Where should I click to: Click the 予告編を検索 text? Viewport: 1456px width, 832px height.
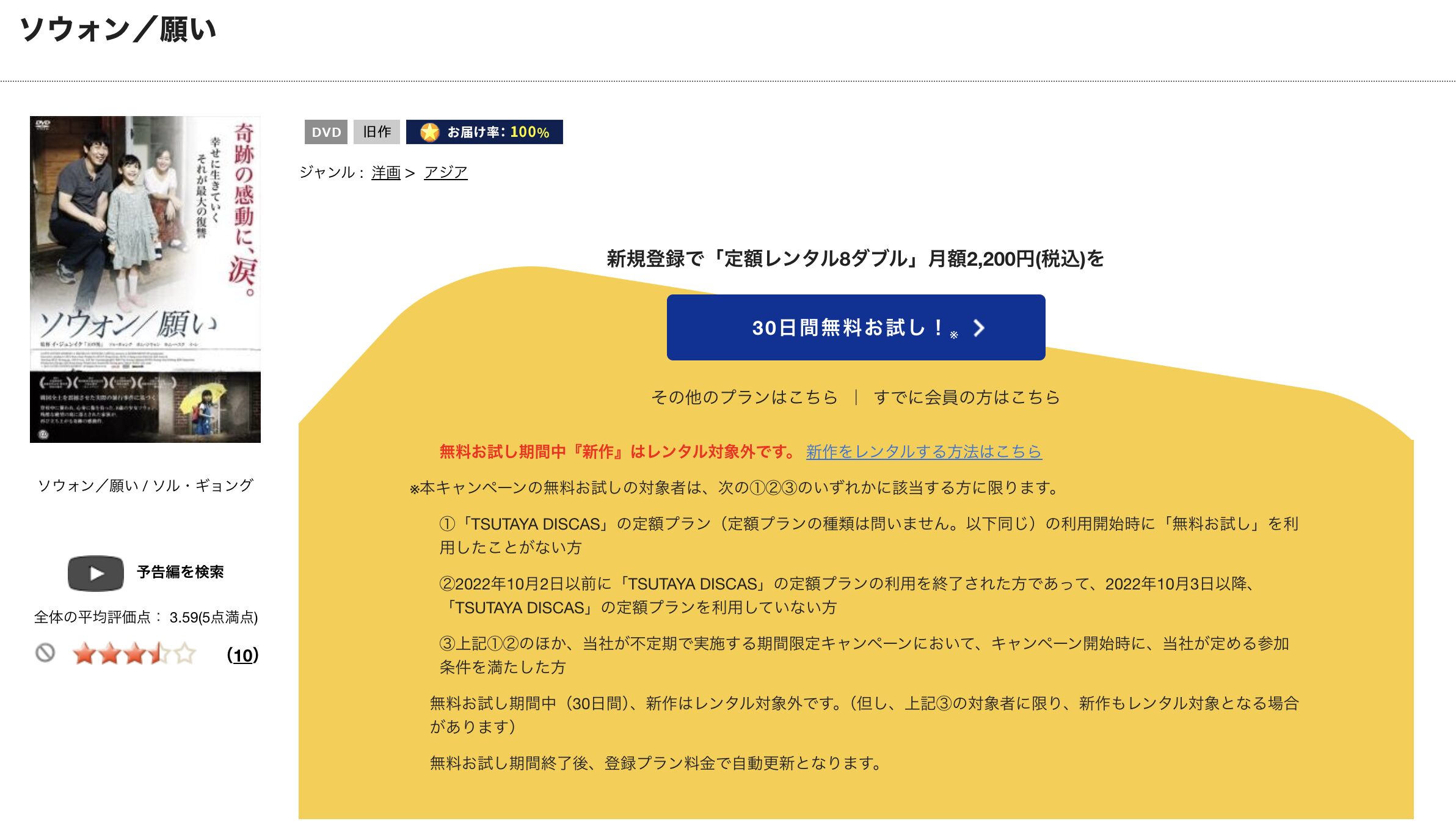[x=180, y=572]
